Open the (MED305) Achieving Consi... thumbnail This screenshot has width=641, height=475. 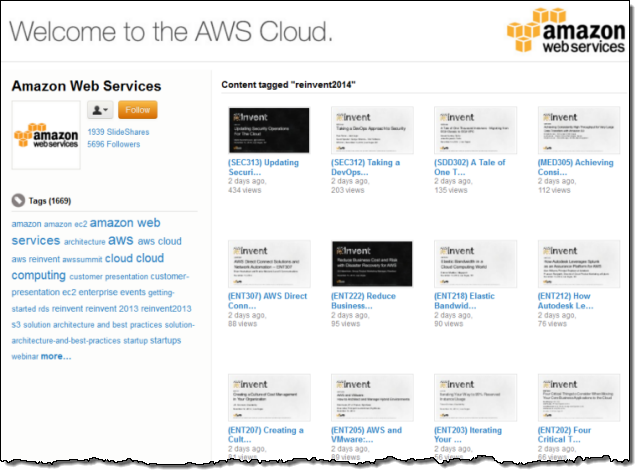point(579,130)
